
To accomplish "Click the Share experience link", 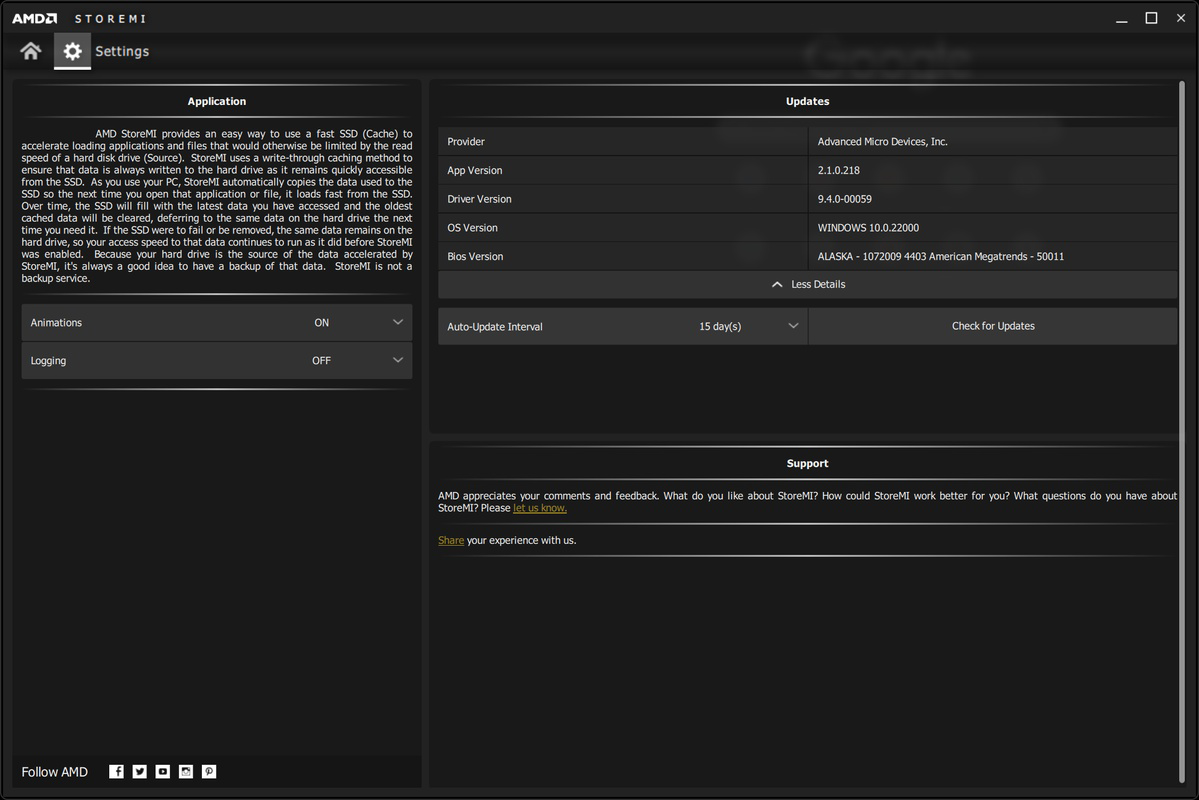I will tap(451, 540).
